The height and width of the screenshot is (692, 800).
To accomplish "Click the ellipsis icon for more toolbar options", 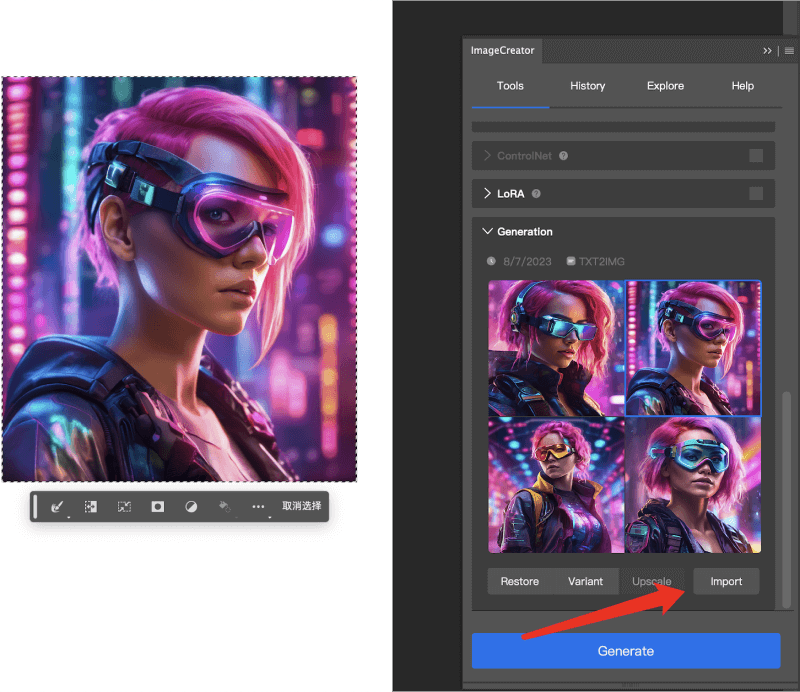I will [257, 507].
